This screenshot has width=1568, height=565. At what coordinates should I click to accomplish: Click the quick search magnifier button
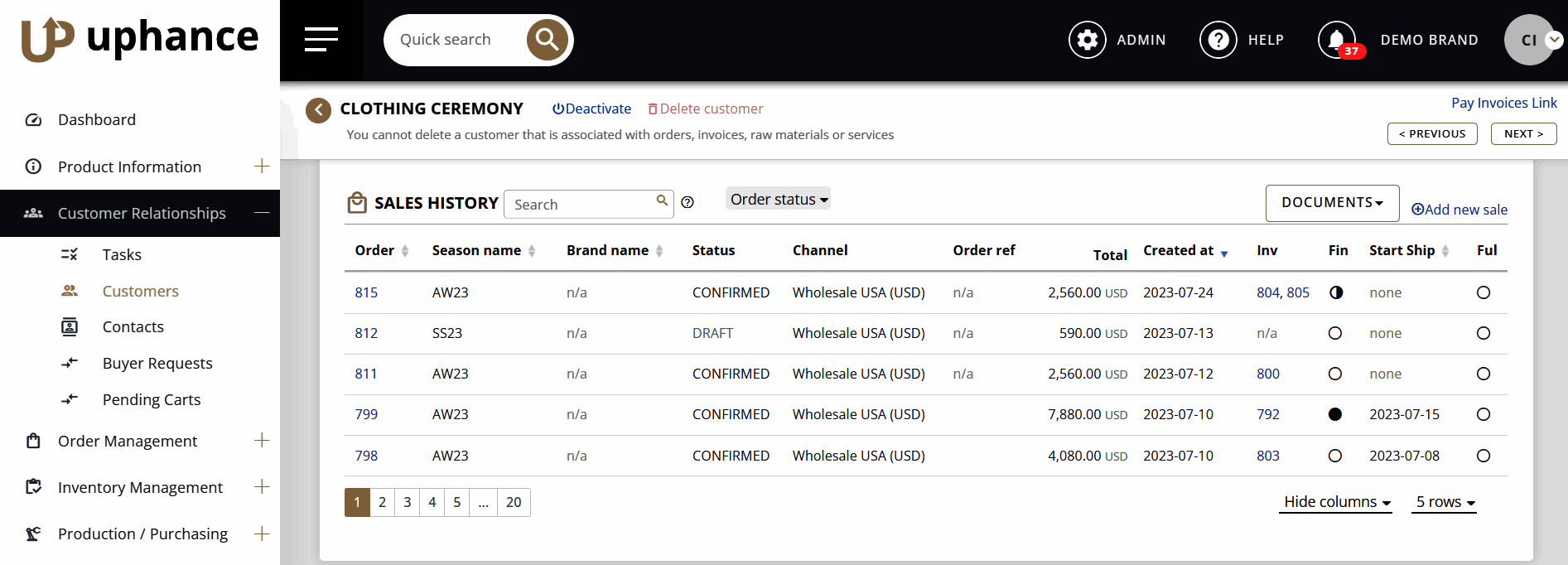(x=547, y=40)
